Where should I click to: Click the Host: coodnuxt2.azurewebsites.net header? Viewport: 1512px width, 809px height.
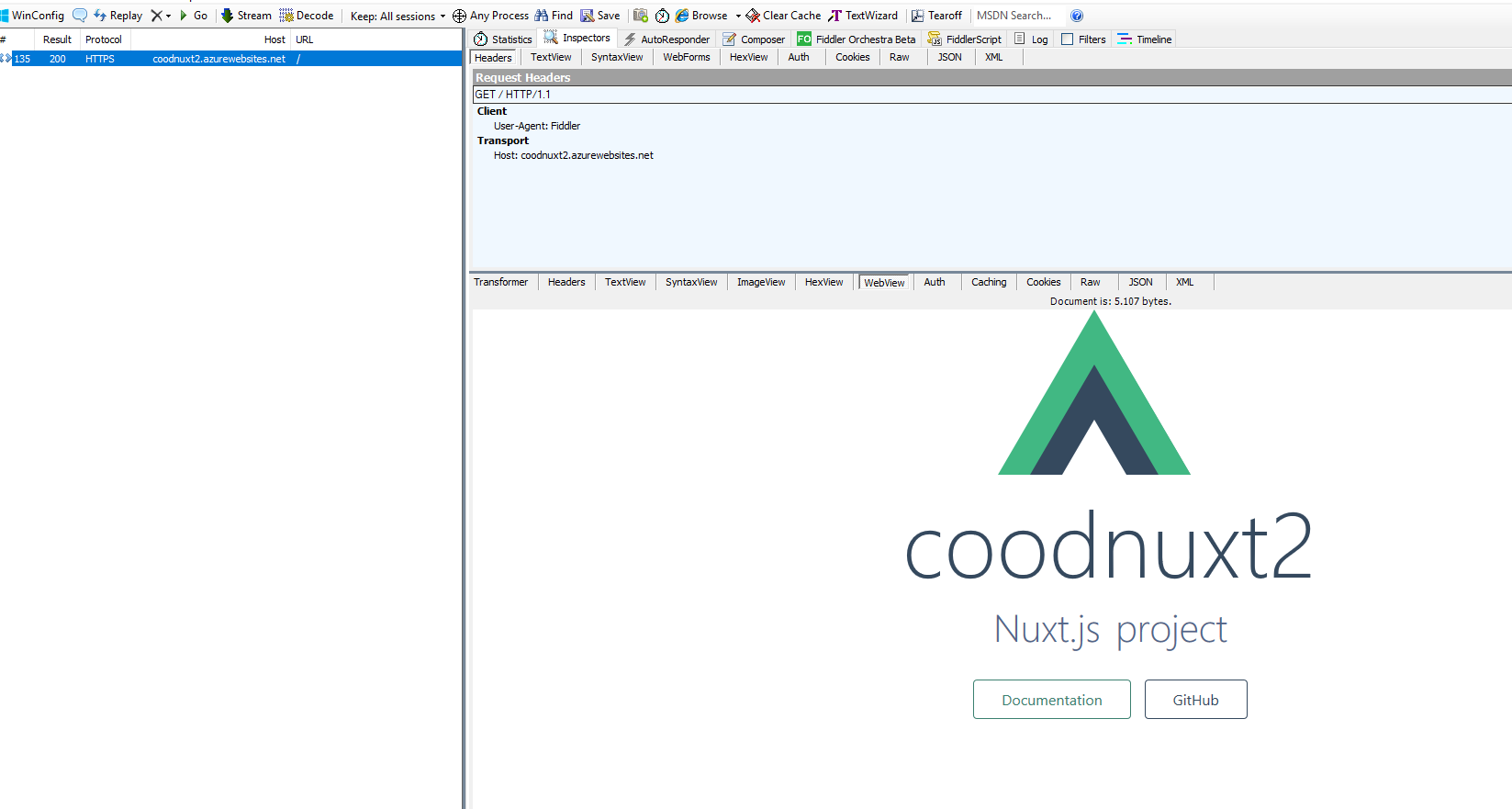[574, 155]
